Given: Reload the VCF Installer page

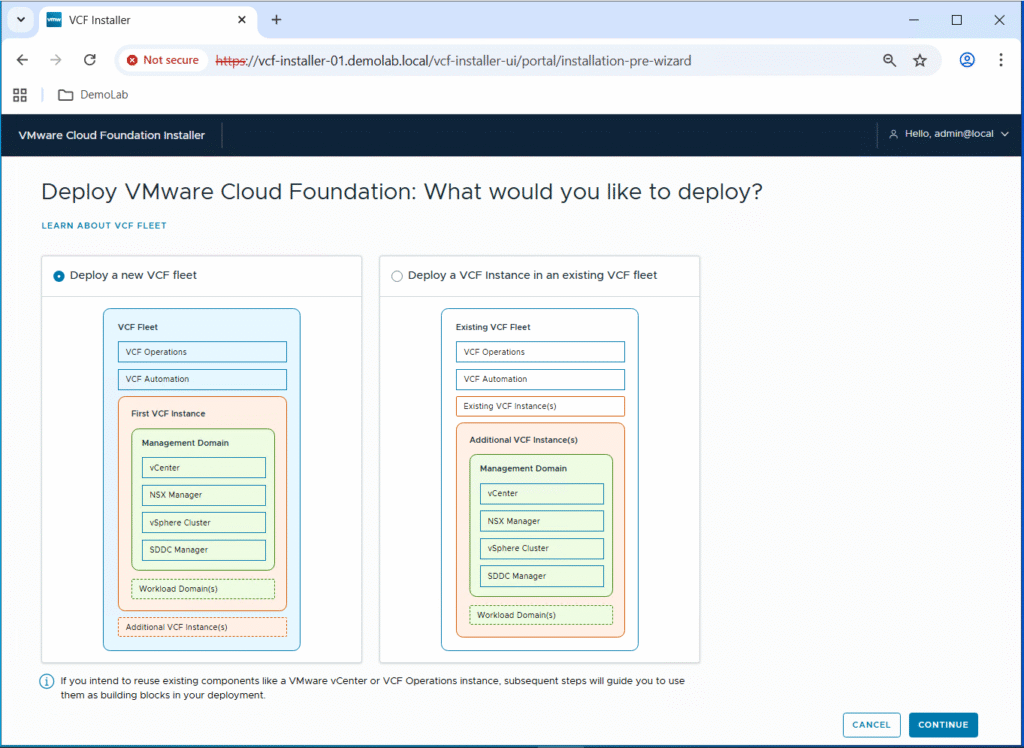Looking at the screenshot, I should [x=89, y=60].
